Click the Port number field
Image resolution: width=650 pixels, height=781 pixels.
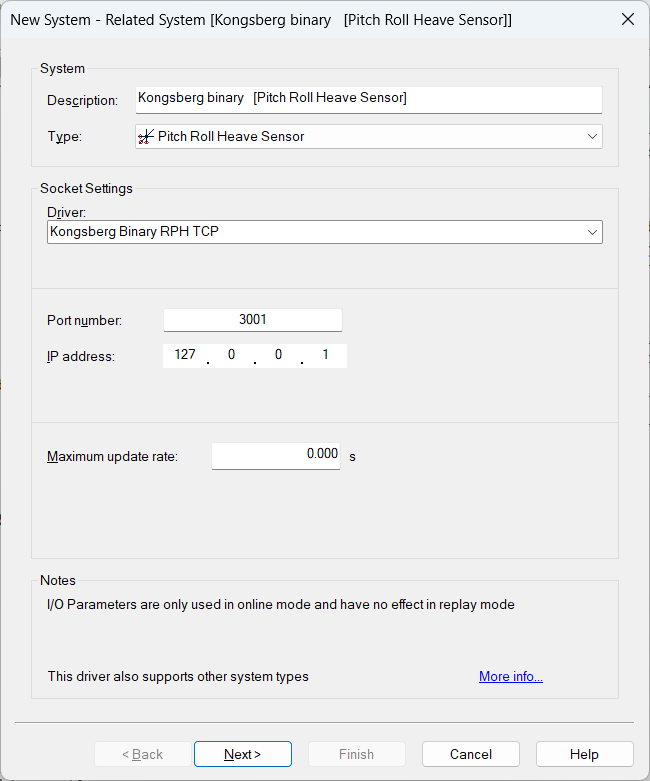click(x=253, y=320)
